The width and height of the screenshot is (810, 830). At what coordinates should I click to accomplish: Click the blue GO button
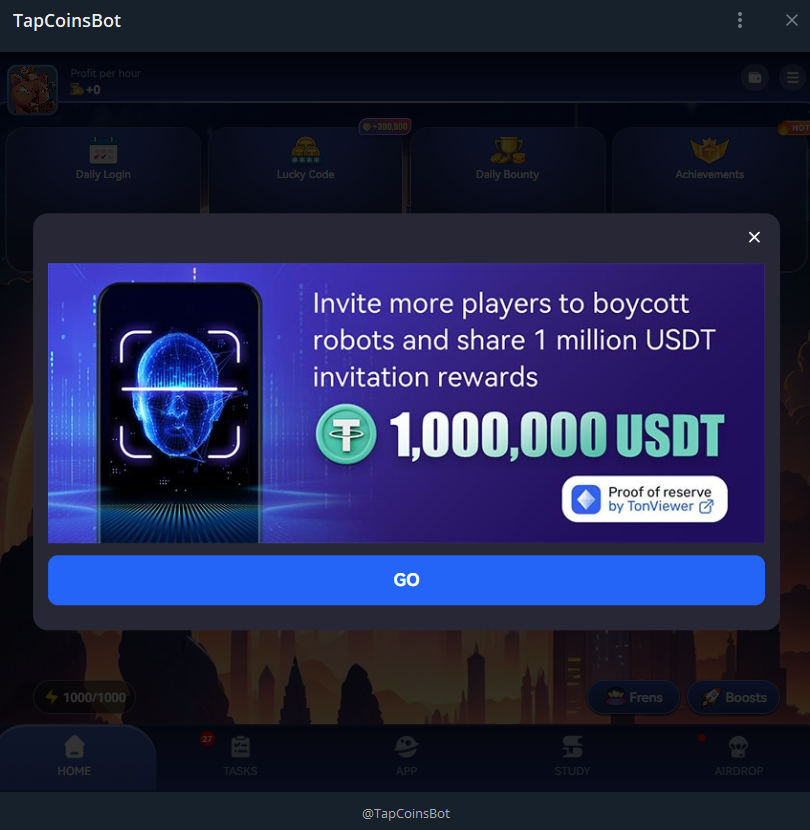(406, 580)
